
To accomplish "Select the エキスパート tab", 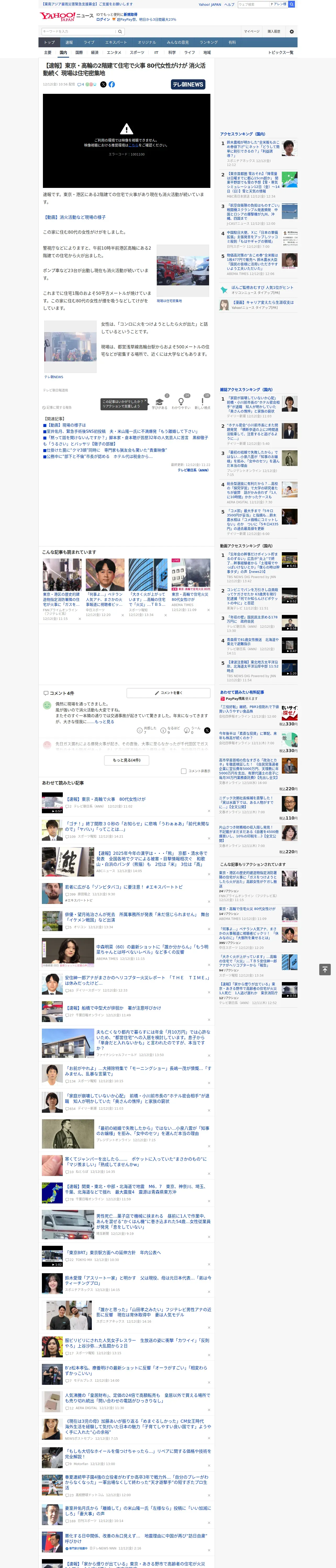I will coord(116,43).
